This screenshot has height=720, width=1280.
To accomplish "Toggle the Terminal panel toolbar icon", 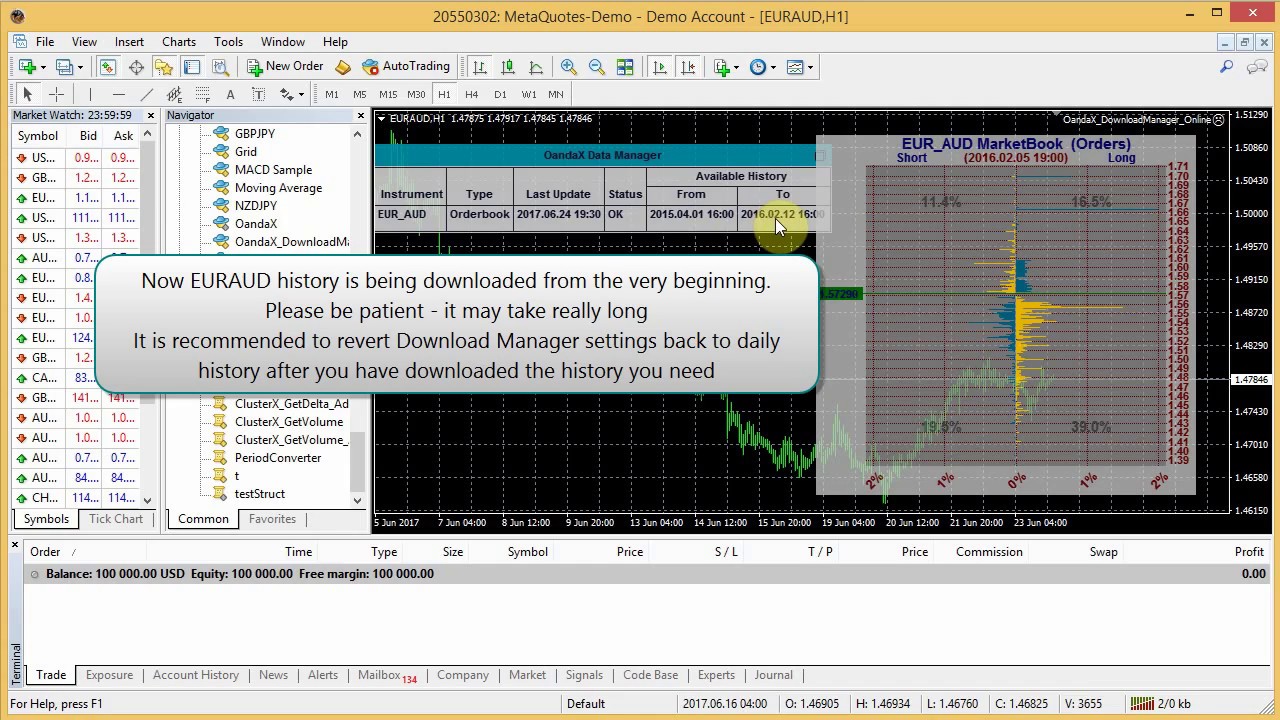I will coord(192,67).
